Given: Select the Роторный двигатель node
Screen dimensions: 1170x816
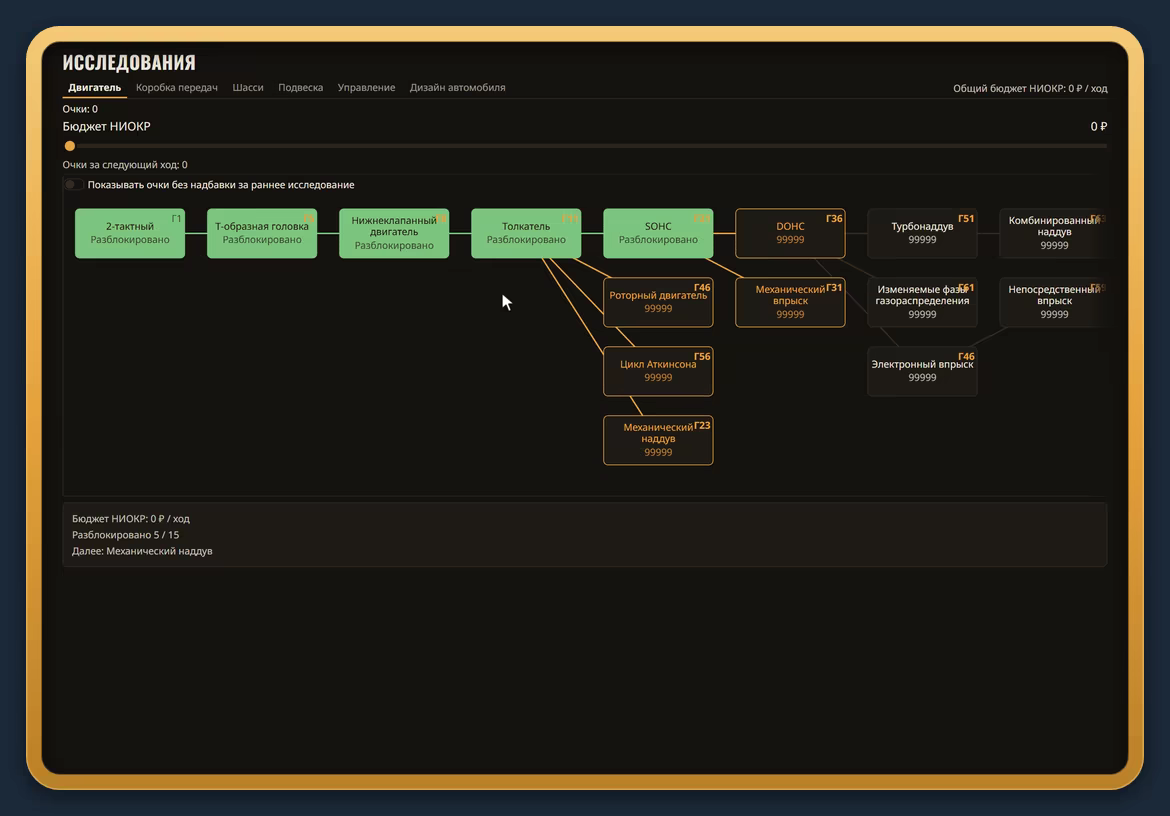Looking at the screenshot, I should click(658, 302).
